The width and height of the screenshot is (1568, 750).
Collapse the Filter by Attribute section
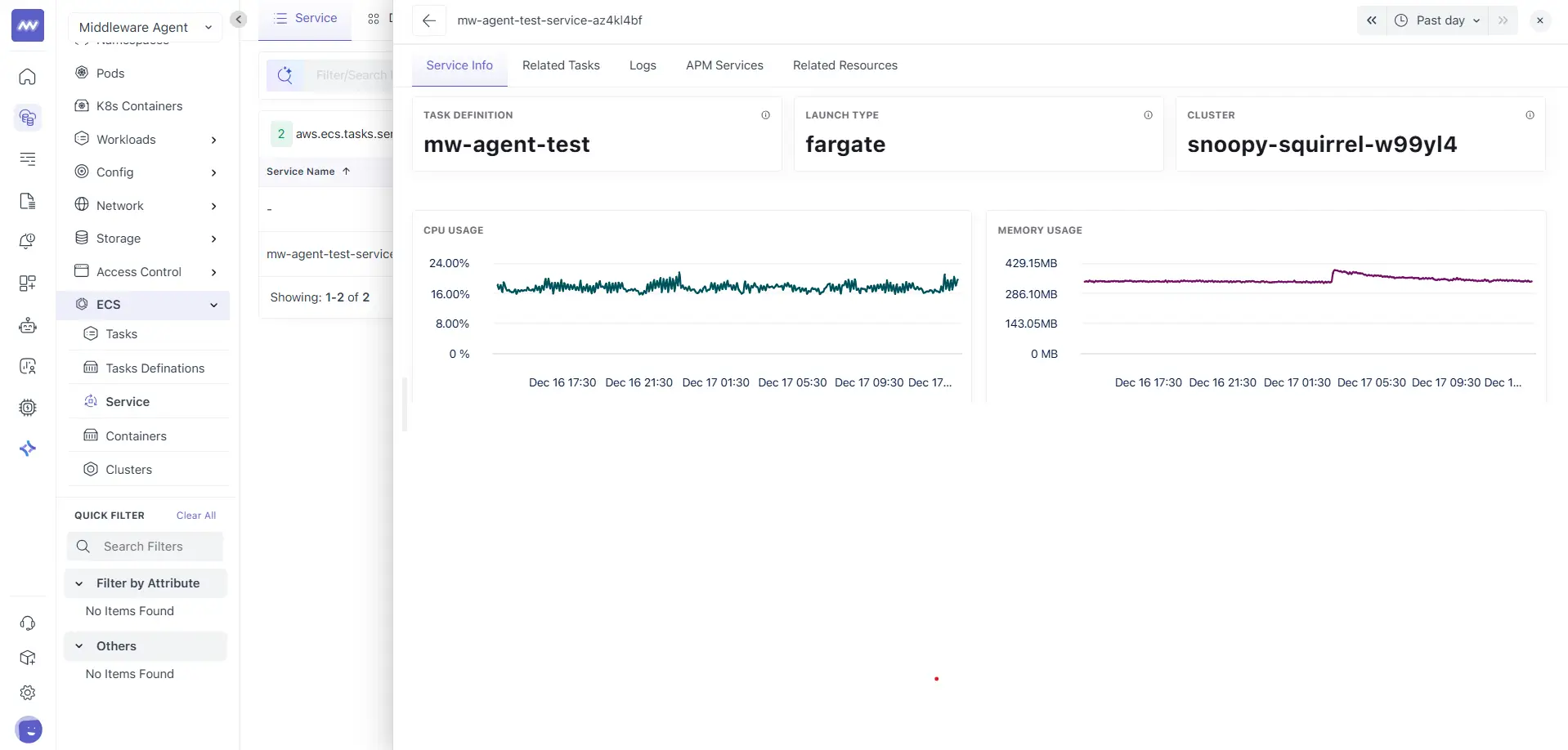coord(79,583)
